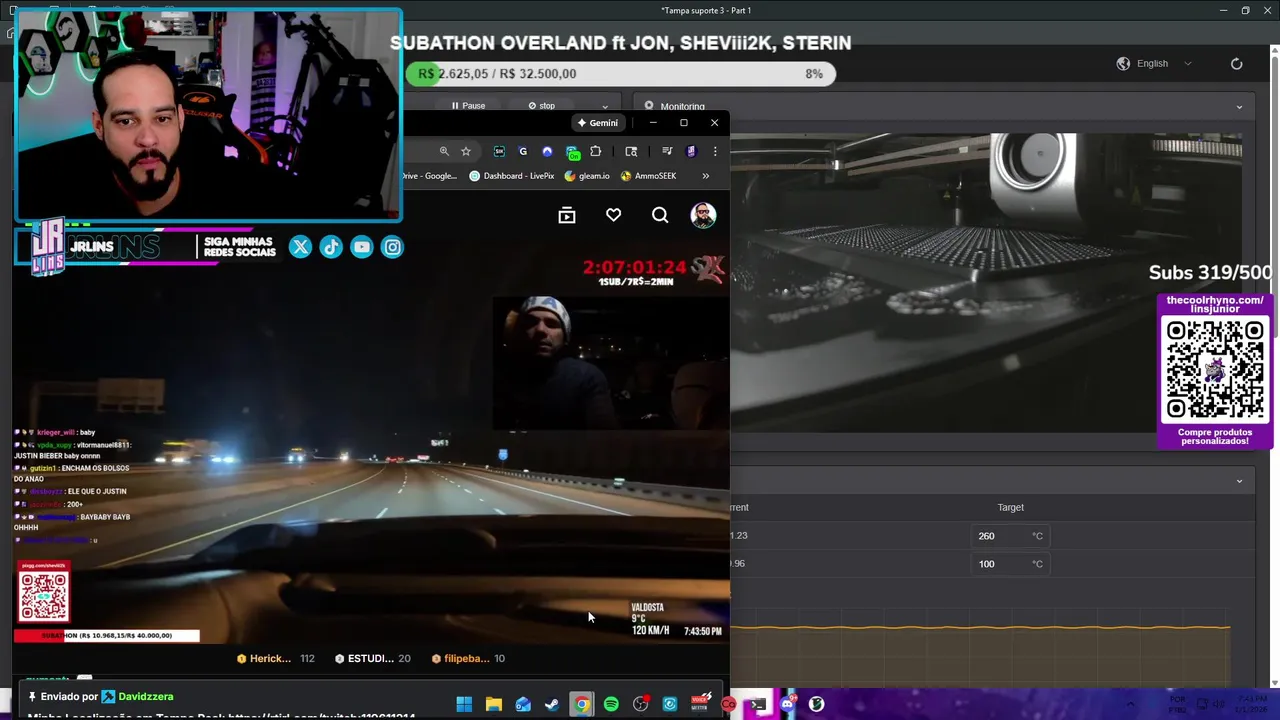Screen dimensions: 1280x720
Task: Open Chrome's media controls music icon
Action: [x=667, y=151]
